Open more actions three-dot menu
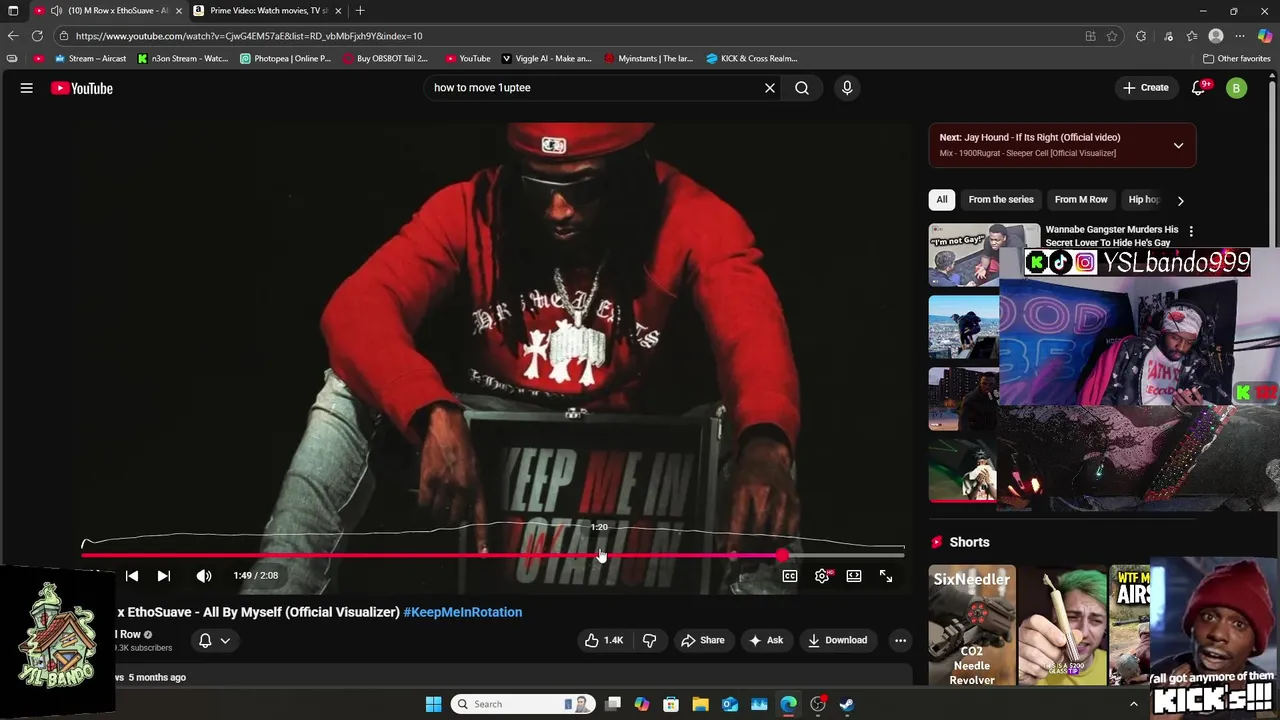The image size is (1280, 720). pos(900,640)
